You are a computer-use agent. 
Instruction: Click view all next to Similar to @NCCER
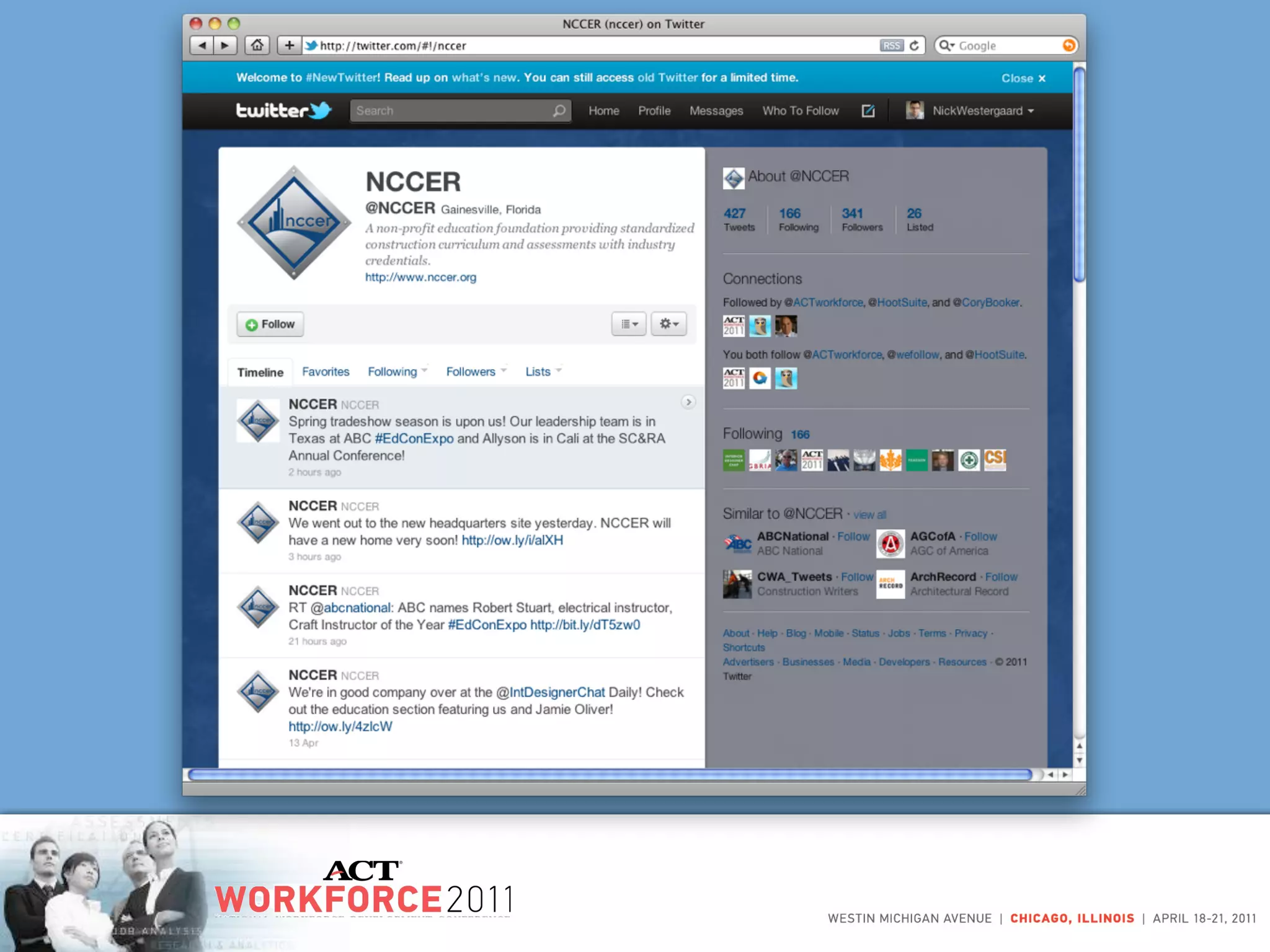point(869,515)
